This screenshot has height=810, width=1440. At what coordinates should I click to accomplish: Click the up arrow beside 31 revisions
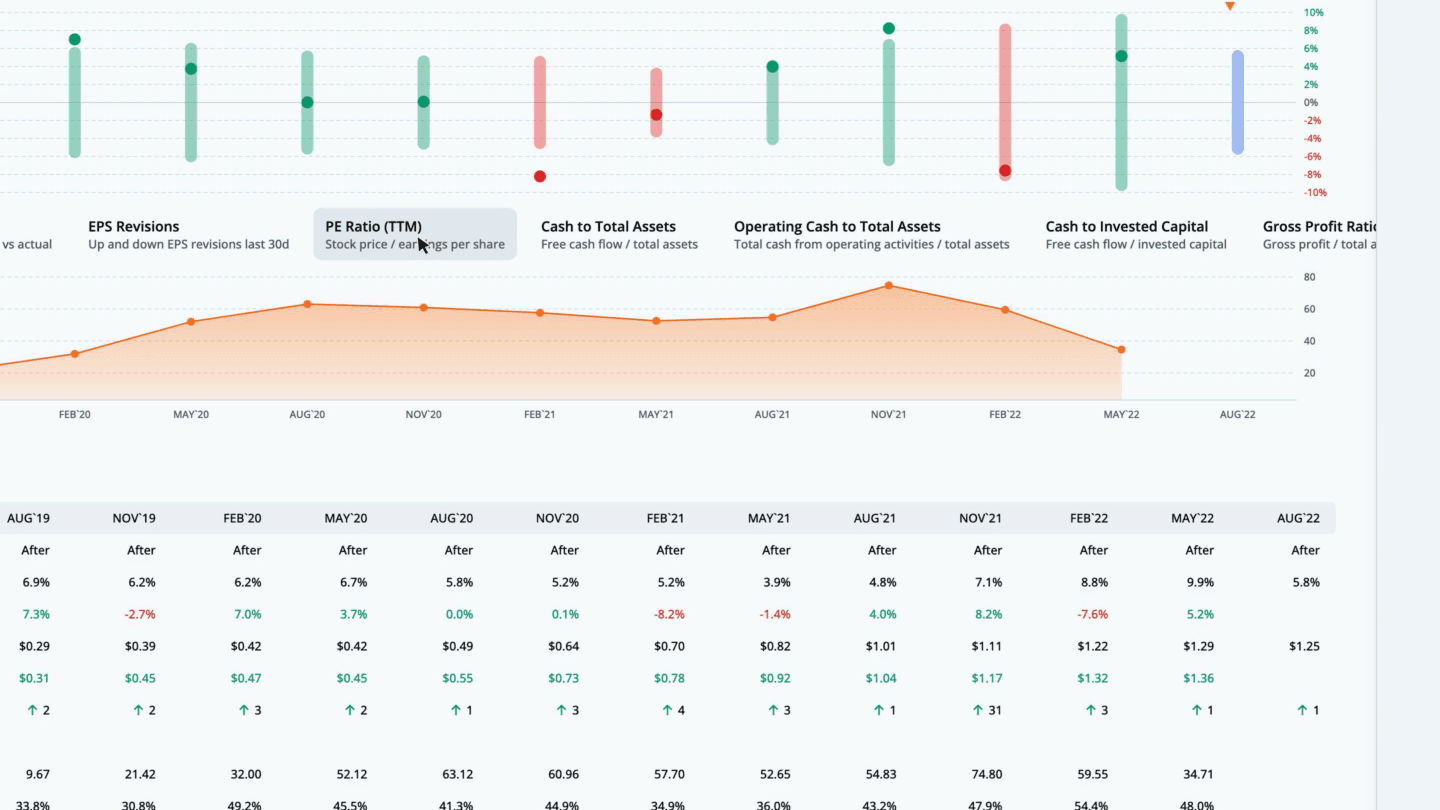(980, 710)
